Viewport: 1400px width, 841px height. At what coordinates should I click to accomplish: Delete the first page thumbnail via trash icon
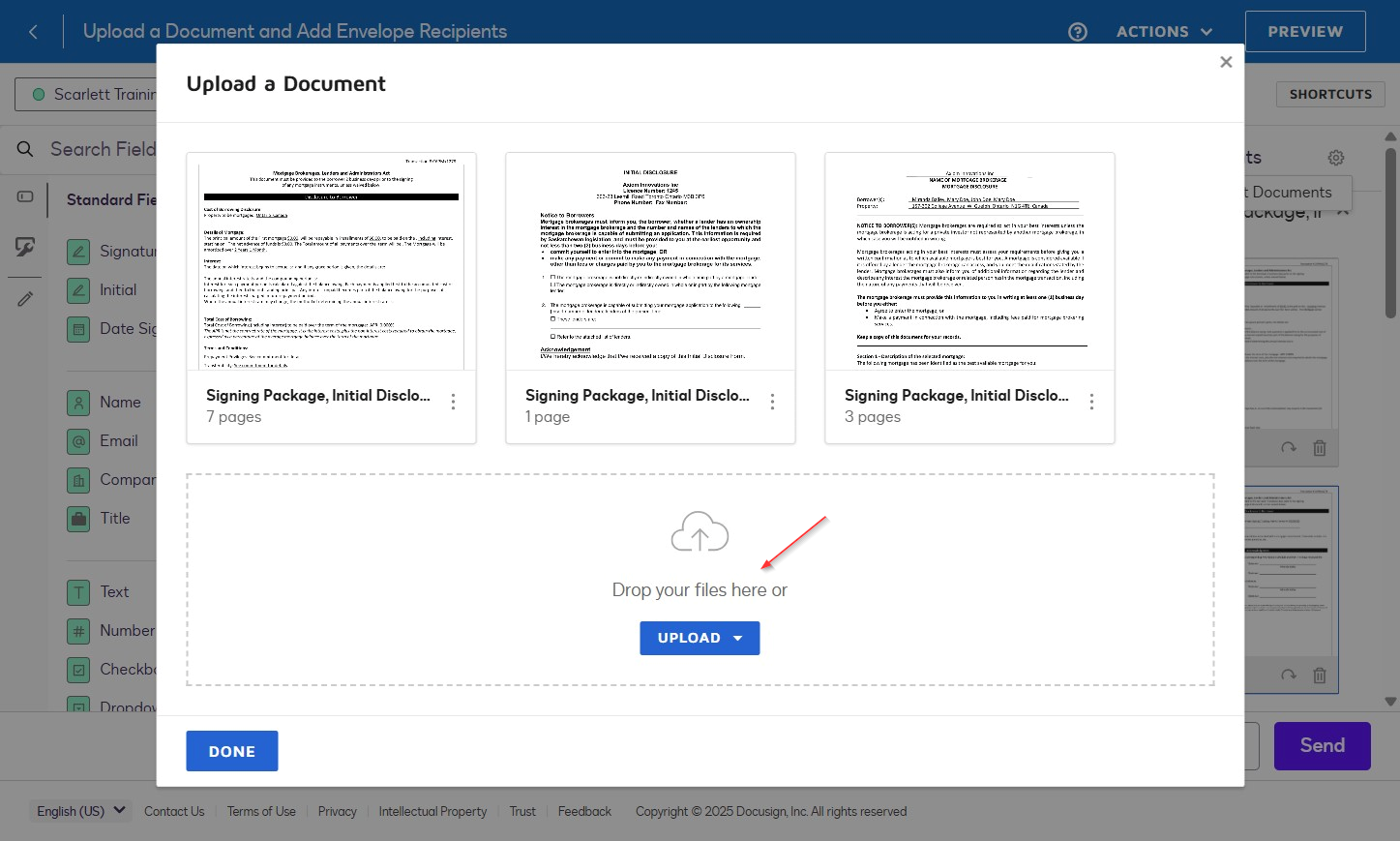[1320, 448]
